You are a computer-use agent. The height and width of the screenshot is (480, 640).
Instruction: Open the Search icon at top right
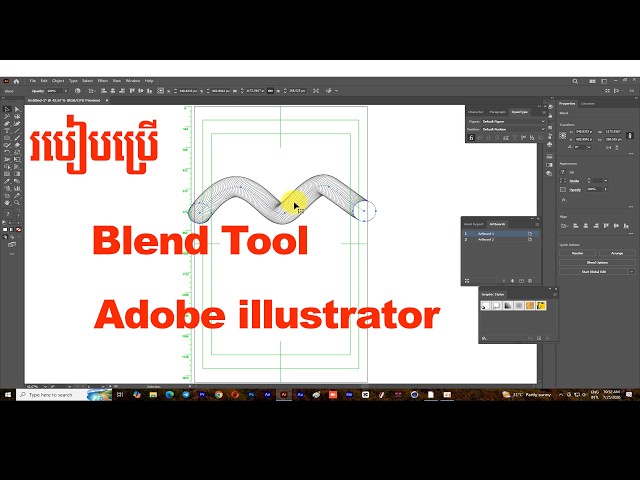(x=575, y=81)
